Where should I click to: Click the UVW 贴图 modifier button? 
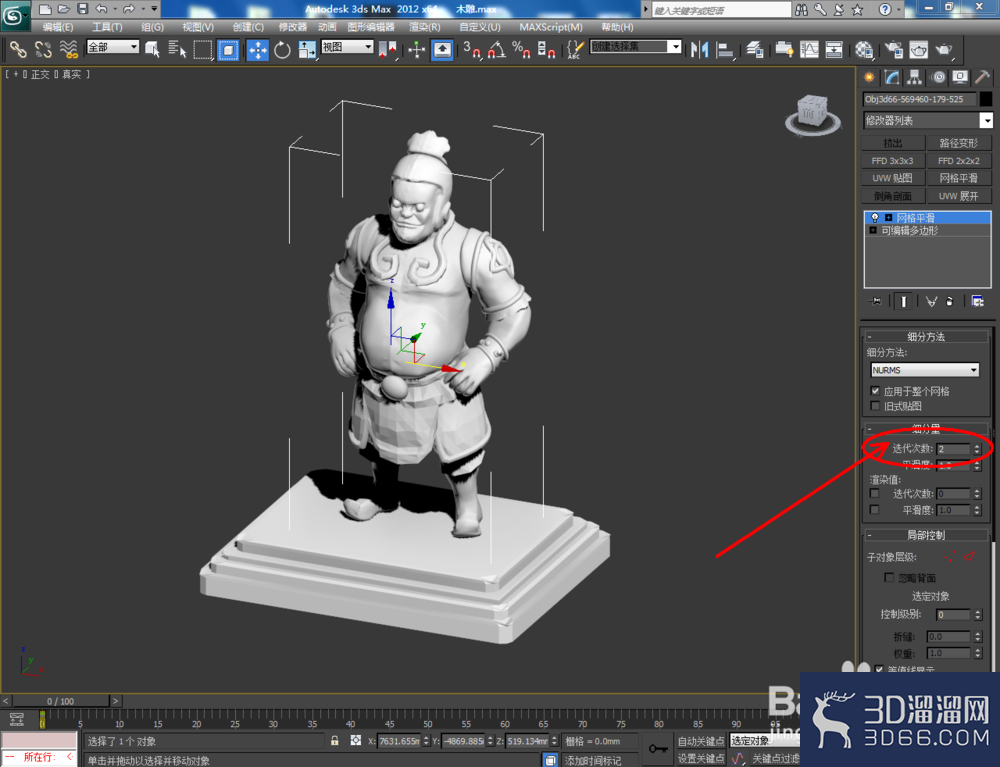tap(892, 178)
